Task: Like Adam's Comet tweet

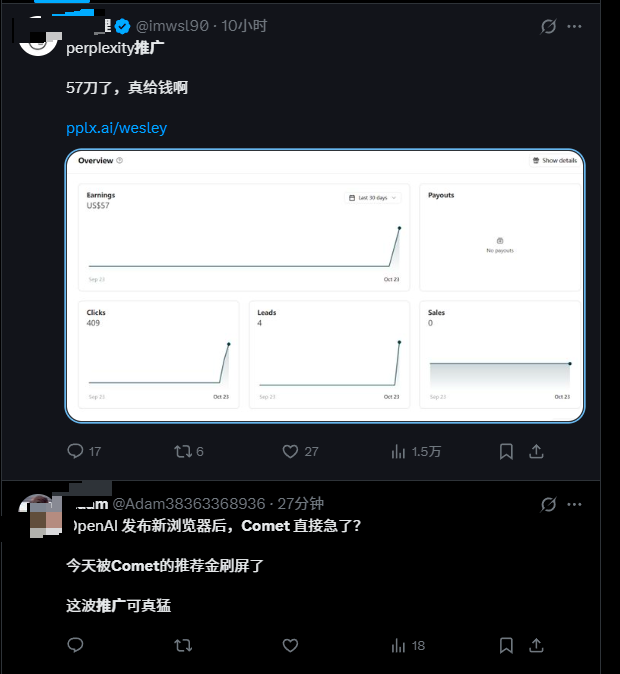Action: click(290, 645)
